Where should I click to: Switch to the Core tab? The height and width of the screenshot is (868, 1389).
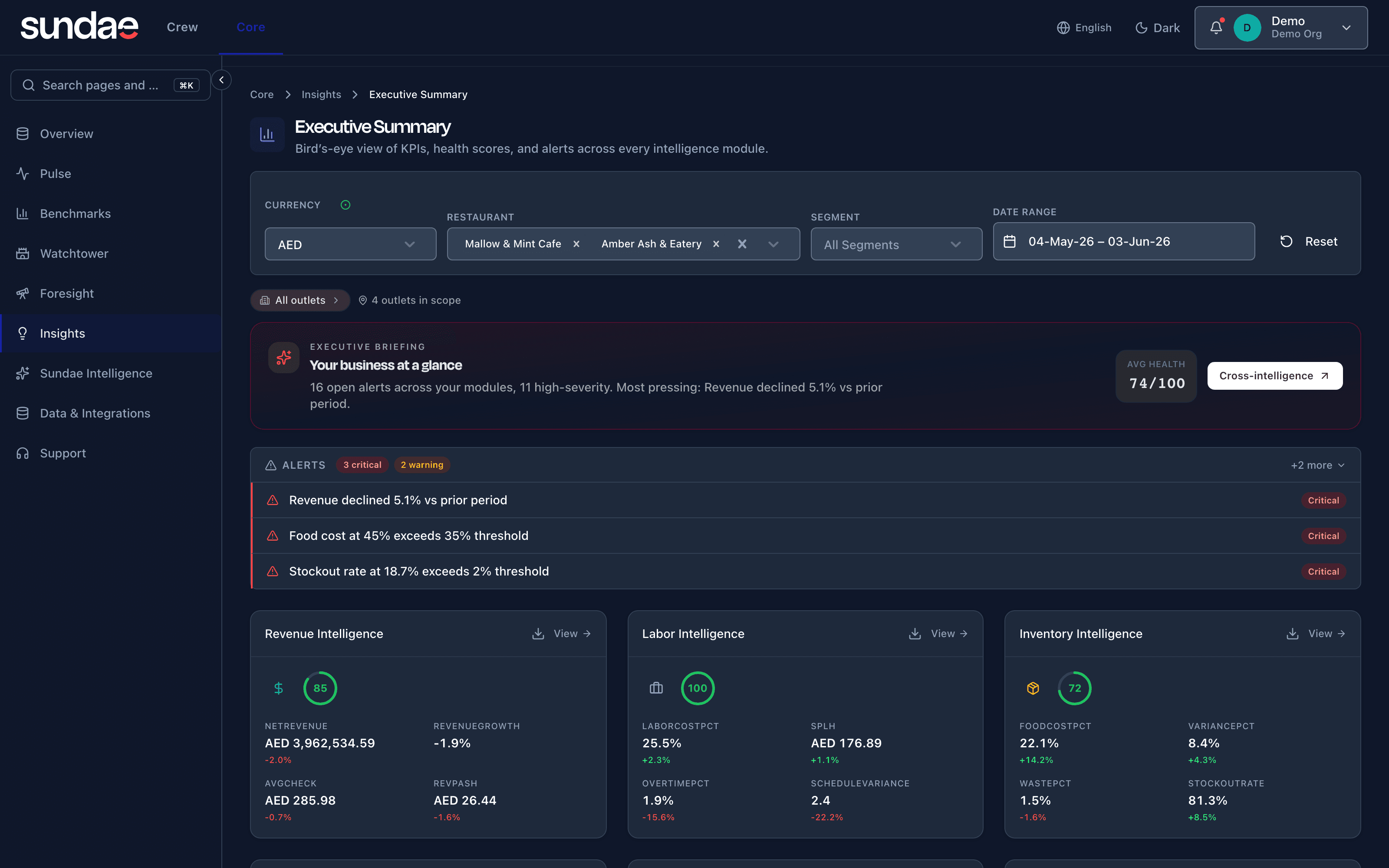point(251,27)
